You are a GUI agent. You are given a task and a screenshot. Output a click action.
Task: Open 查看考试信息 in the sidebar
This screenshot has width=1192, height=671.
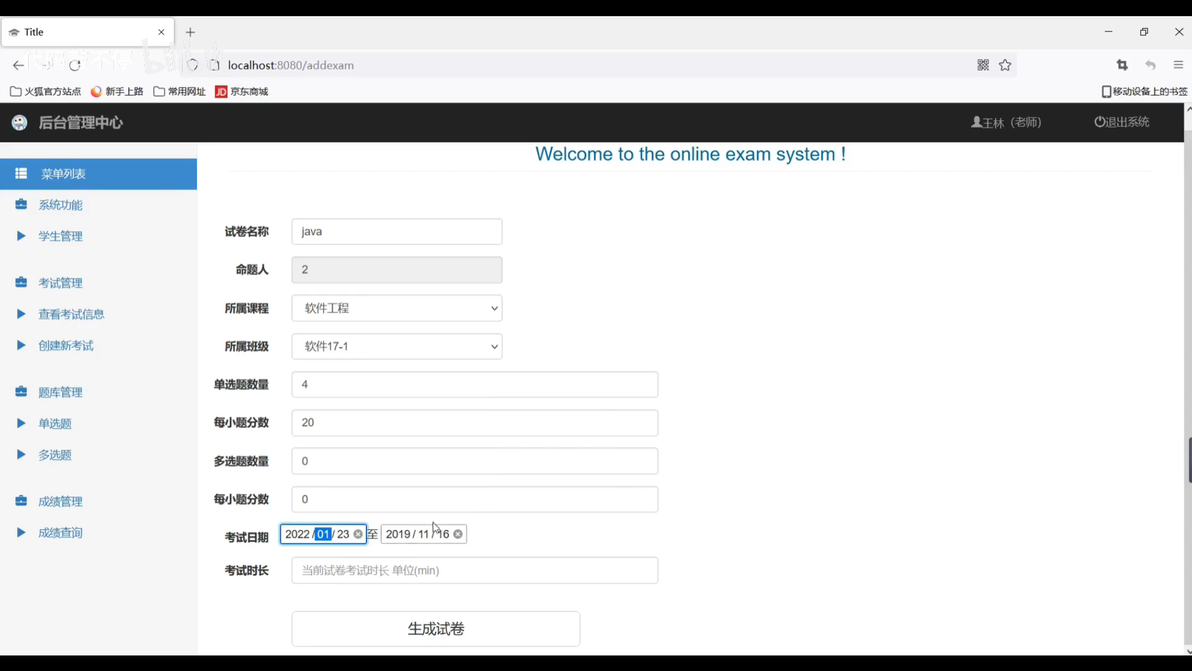(x=71, y=315)
